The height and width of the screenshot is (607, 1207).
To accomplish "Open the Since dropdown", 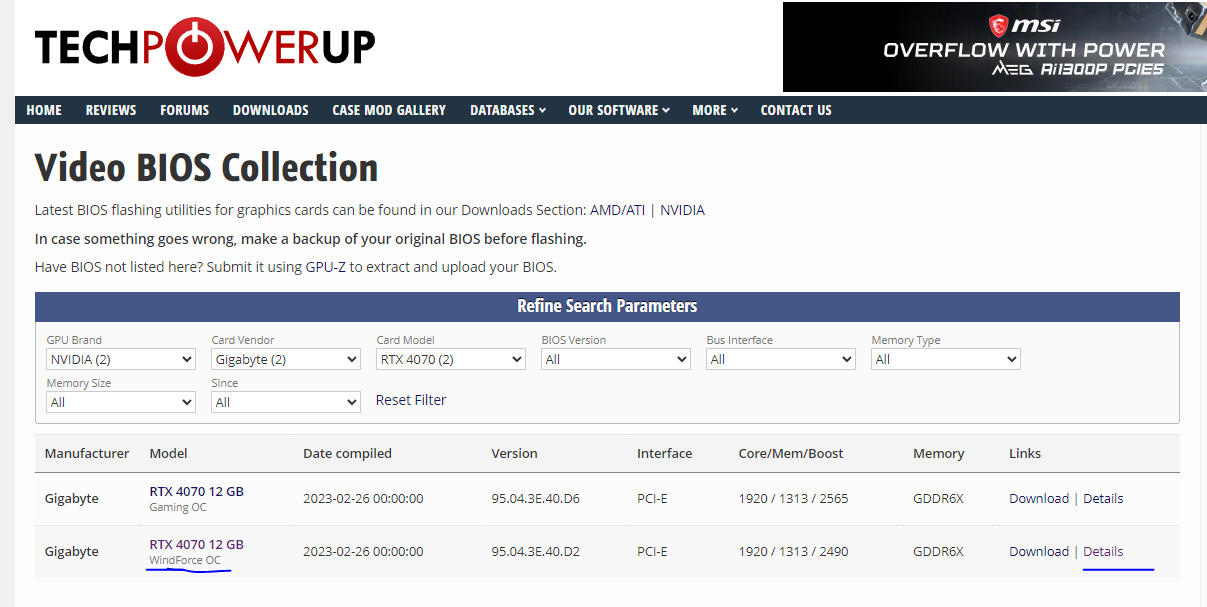I will [x=286, y=402].
